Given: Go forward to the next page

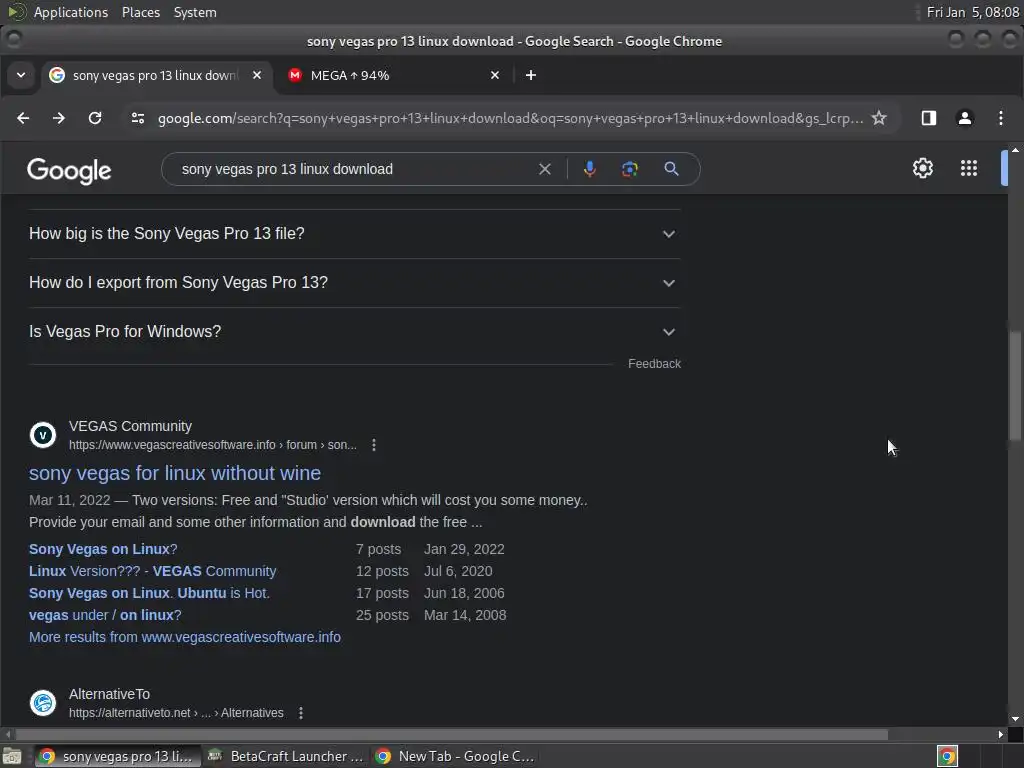Looking at the screenshot, I should [59, 118].
